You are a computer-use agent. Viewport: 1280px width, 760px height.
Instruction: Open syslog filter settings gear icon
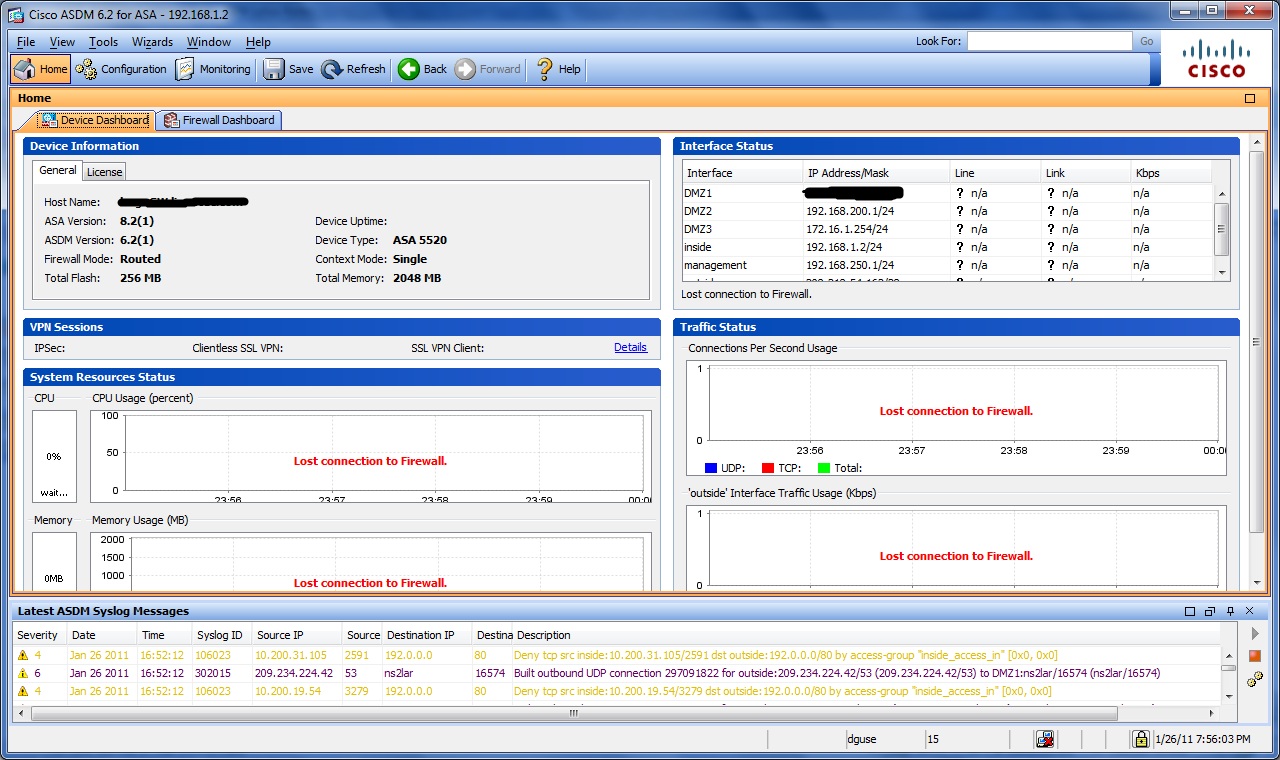point(1255,679)
